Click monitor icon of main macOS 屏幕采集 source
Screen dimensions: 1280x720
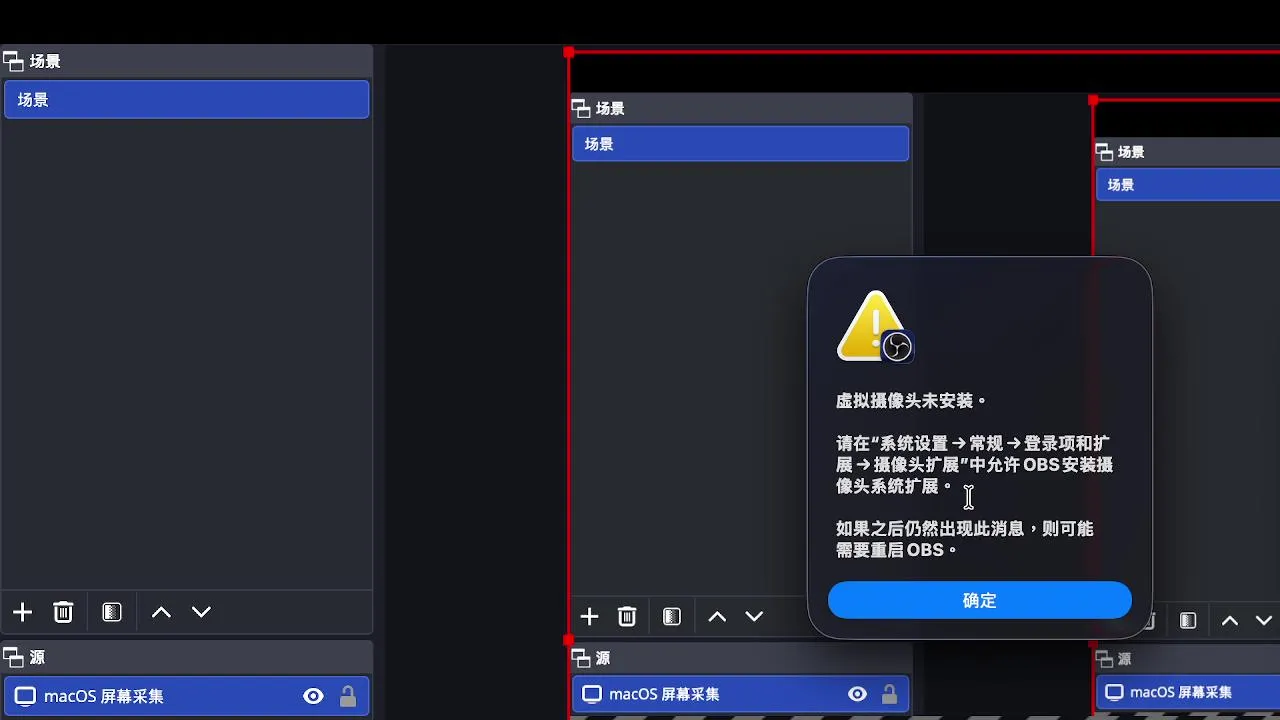pyautogui.click(x=25, y=696)
